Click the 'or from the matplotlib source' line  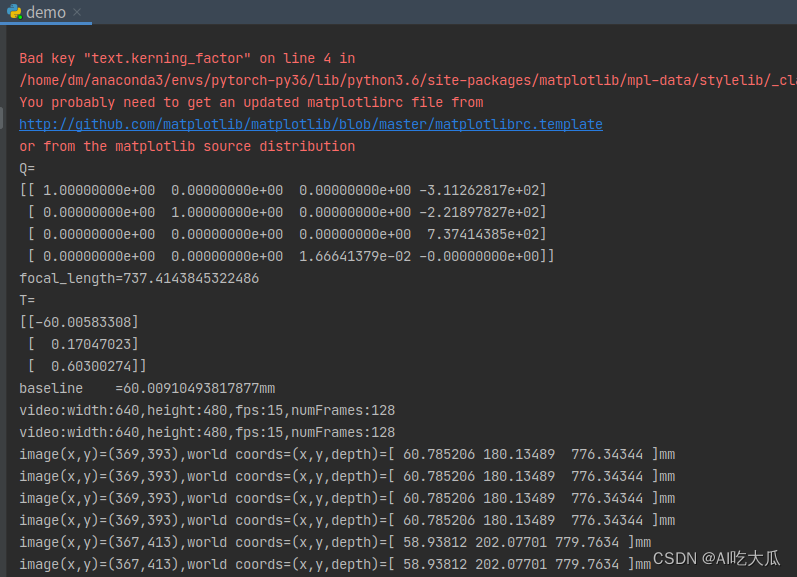click(187, 146)
